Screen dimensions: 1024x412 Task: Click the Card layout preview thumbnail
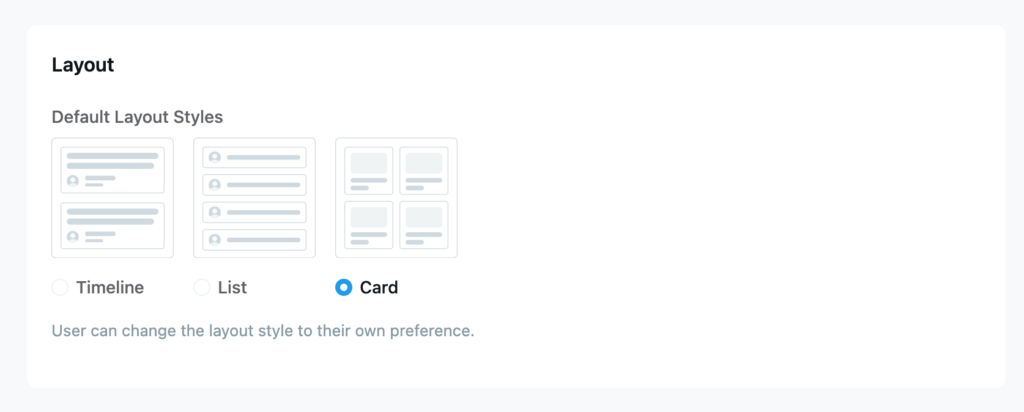click(x=396, y=198)
